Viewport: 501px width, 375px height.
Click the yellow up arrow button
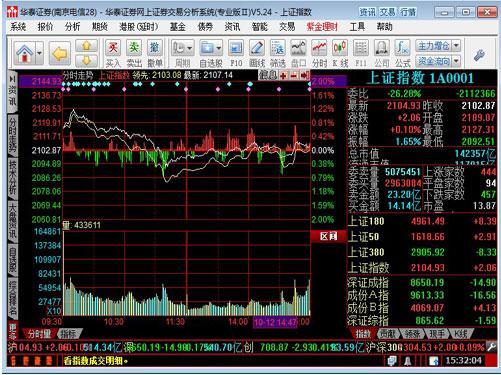coord(87,46)
